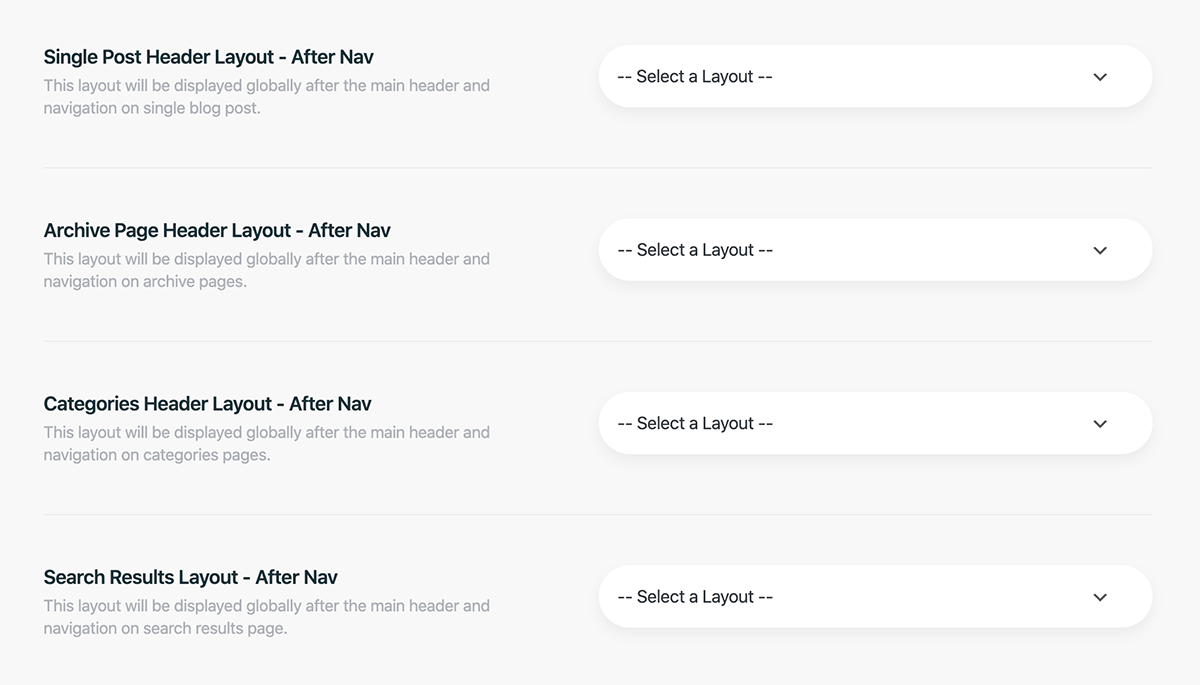Screen dimensions: 1200x685
Task: Click the chevron arrow for Search Results Layout
Action: pyautogui.click(x=1100, y=597)
